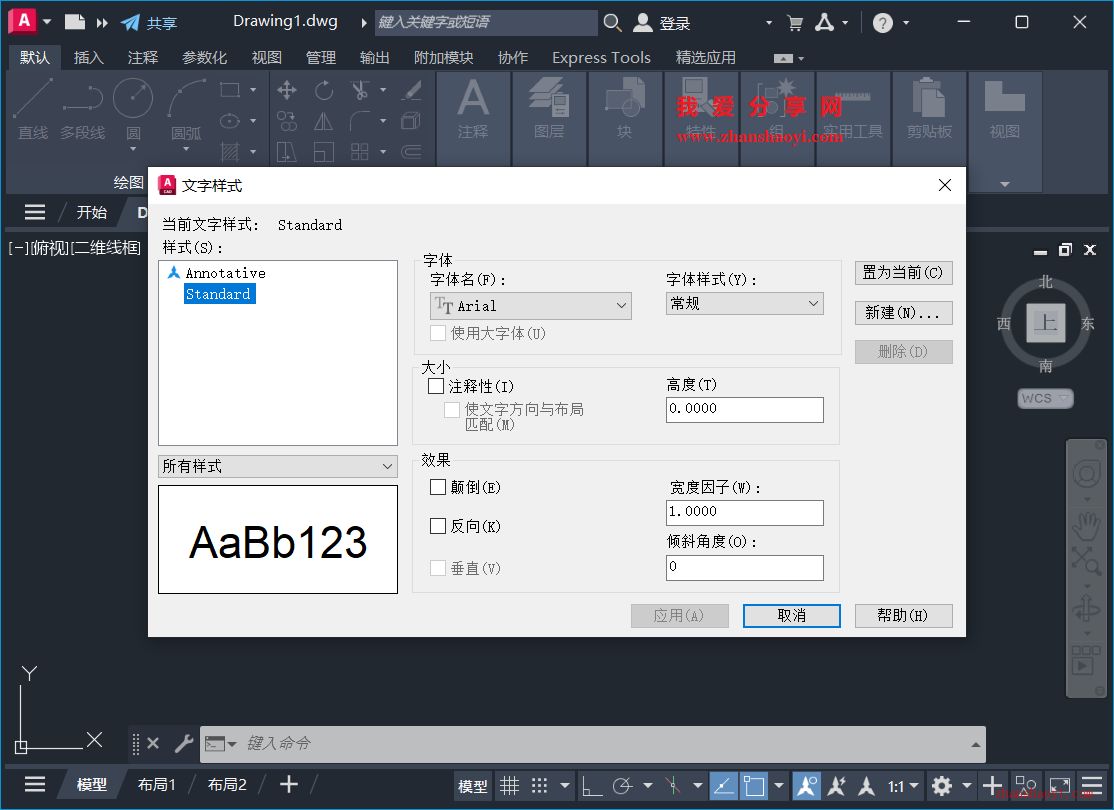Click the 取消 button
1114x810 pixels.
click(x=791, y=616)
